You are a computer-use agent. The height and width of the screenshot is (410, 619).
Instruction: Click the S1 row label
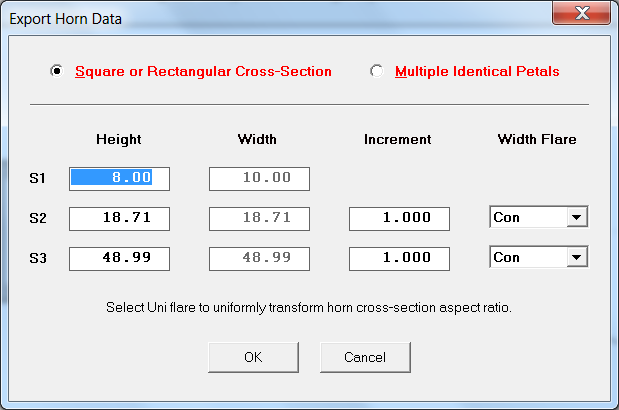tap(38, 178)
